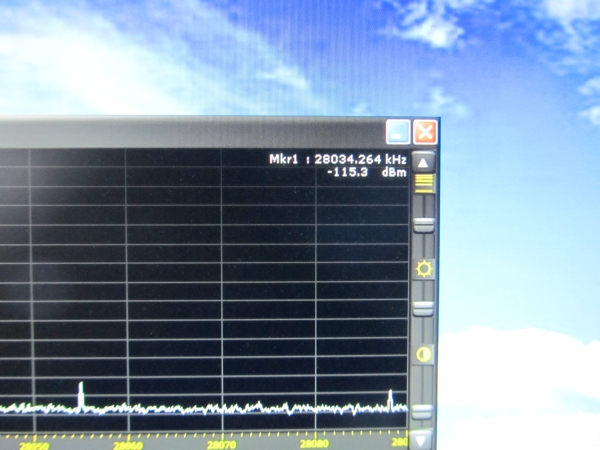600x450 pixels.
Task: Click the blue maximize window button
Action: click(x=398, y=132)
